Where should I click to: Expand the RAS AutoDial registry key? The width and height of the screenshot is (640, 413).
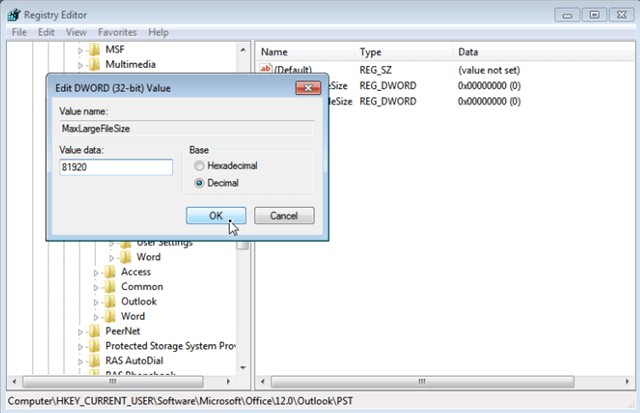tap(80, 362)
